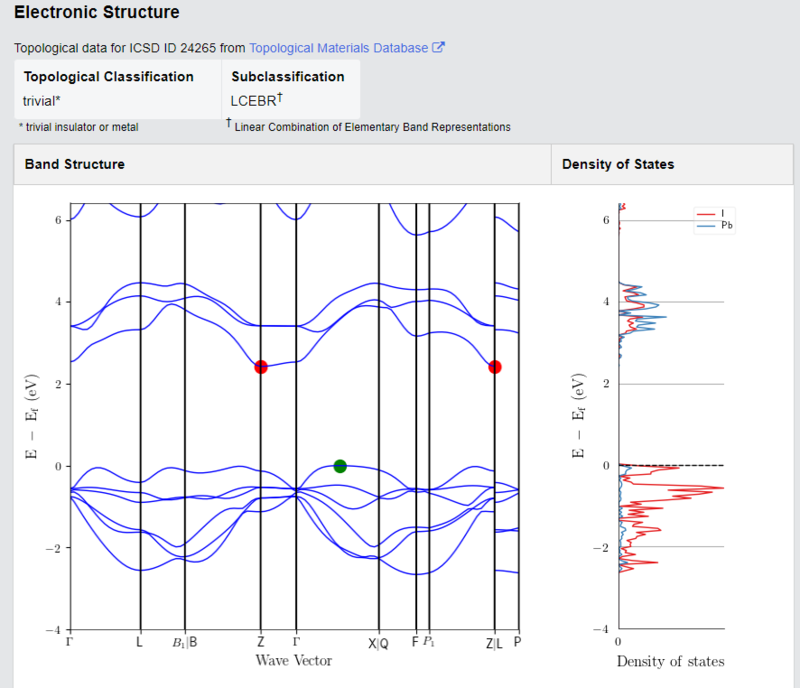800x688 pixels.
Task: Click the trivial classification value
Action: click(x=41, y=101)
